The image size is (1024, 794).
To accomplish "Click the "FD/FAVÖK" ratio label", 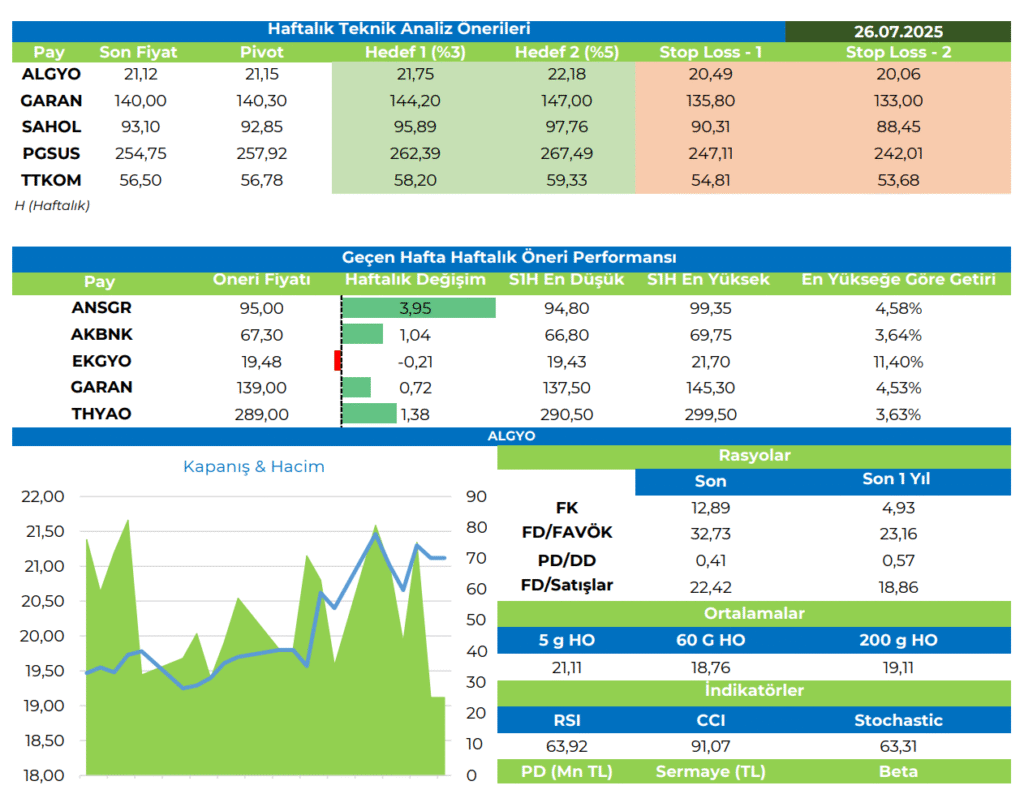I will [567, 533].
